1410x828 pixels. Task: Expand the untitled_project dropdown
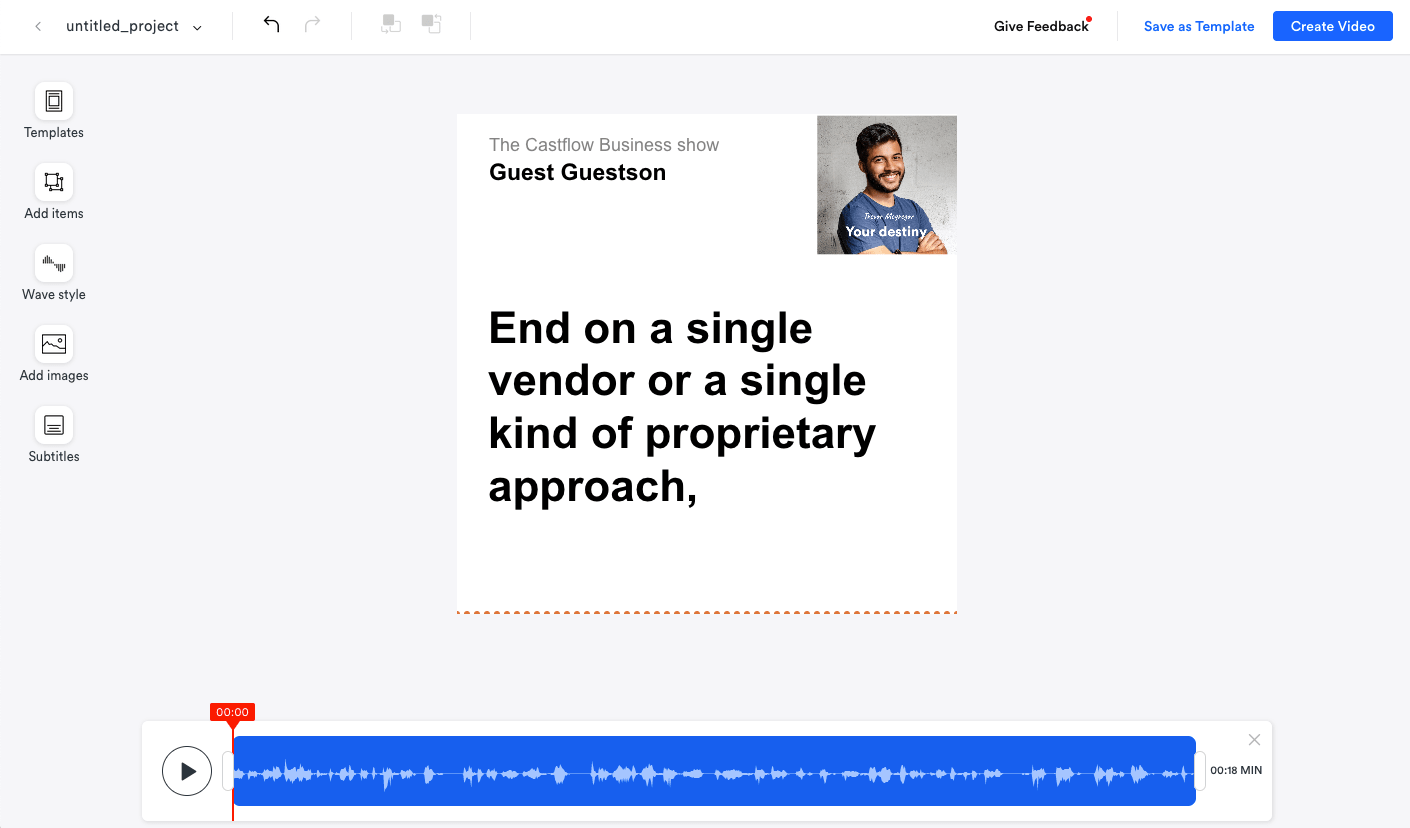tap(197, 28)
